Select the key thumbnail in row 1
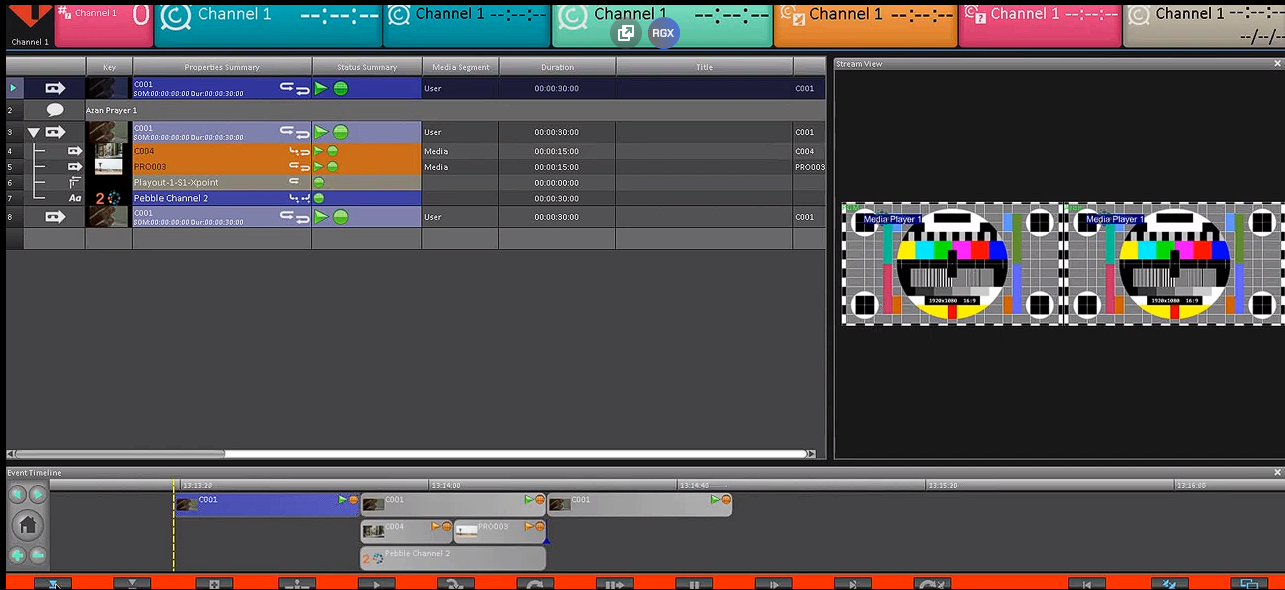The width and height of the screenshot is (1285, 590). pyautogui.click(x=108, y=88)
